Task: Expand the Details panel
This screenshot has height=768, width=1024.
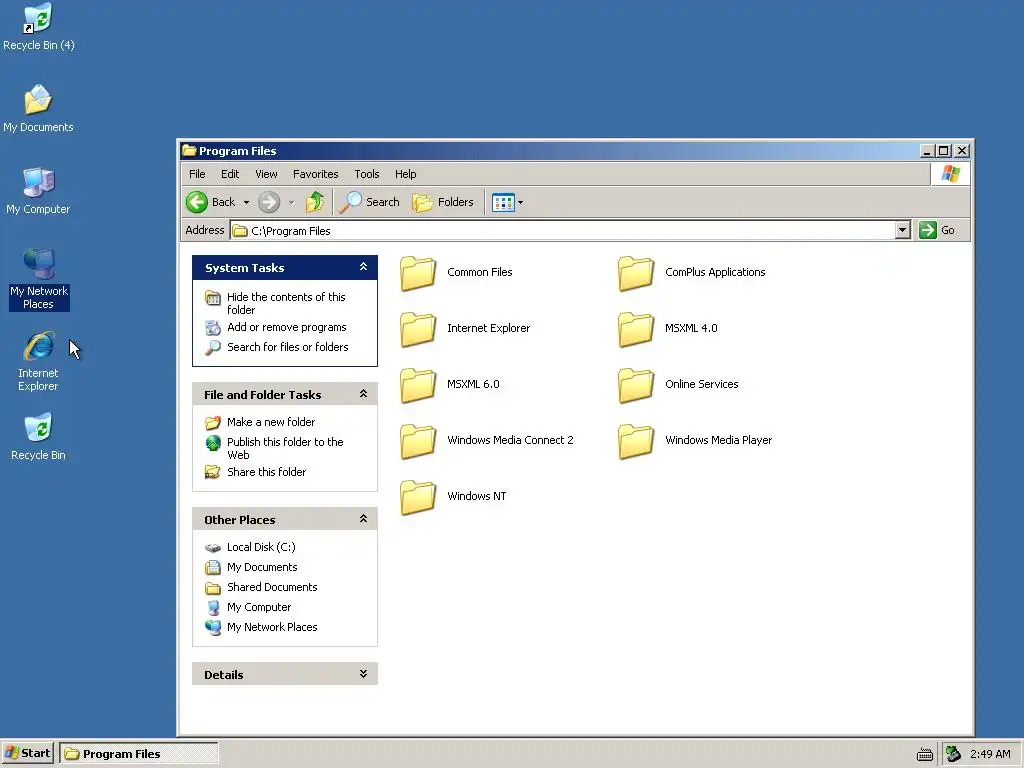Action: (x=363, y=674)
